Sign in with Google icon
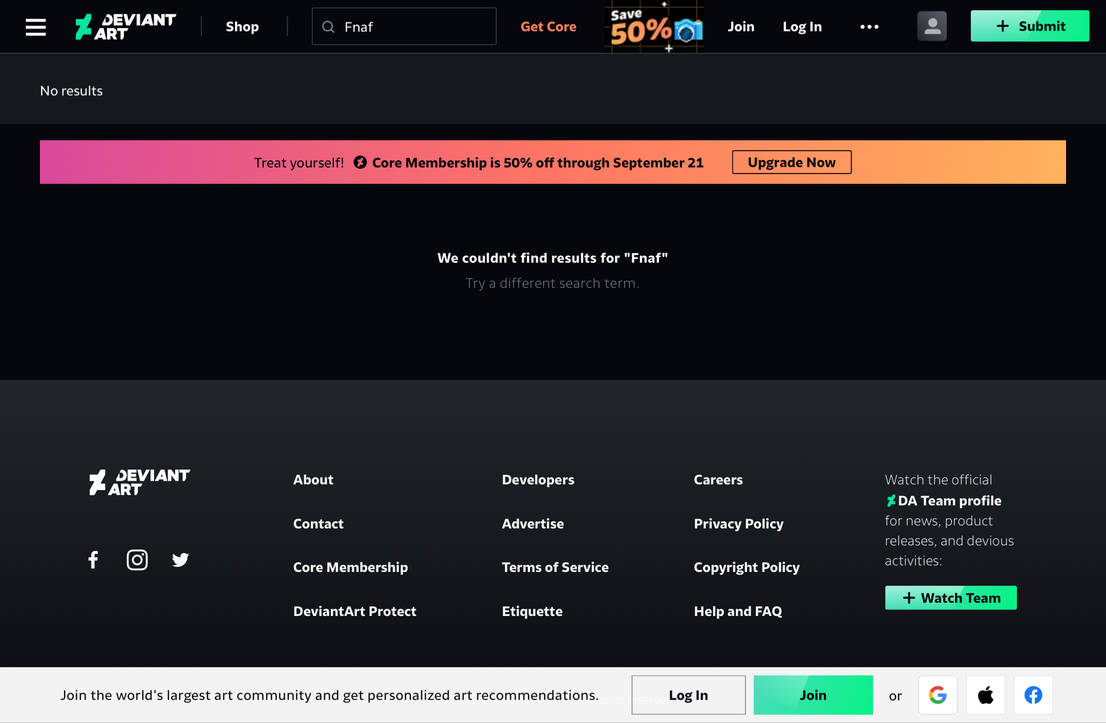Image resolution: width=1106 pixels, height=723 pixels. pos(937,695)
